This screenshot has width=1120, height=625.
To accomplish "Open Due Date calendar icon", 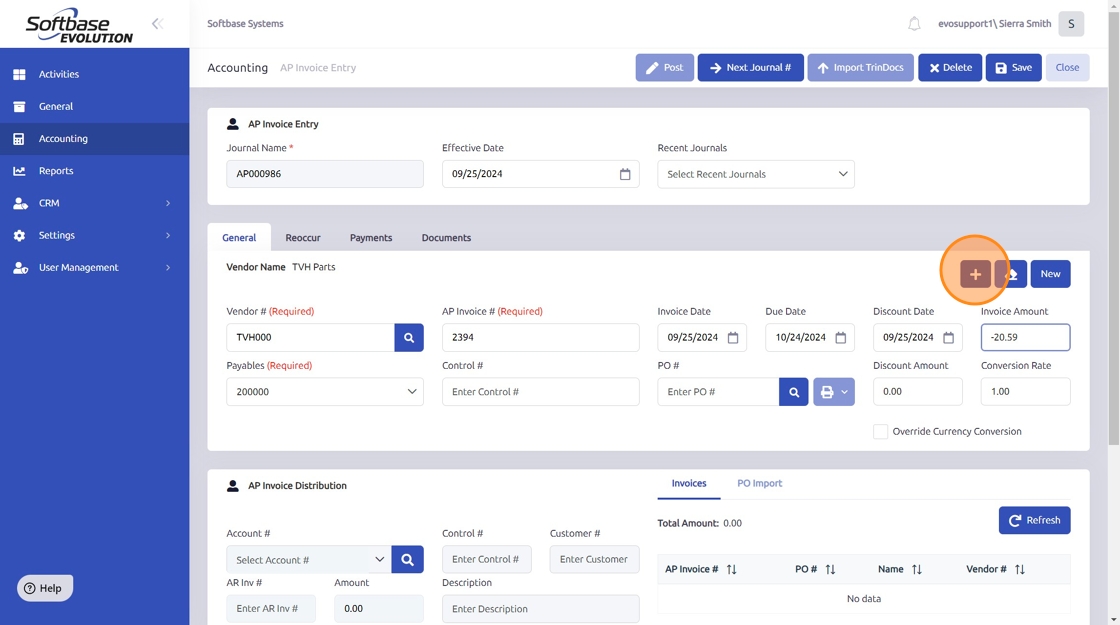I will pos(841,338).
